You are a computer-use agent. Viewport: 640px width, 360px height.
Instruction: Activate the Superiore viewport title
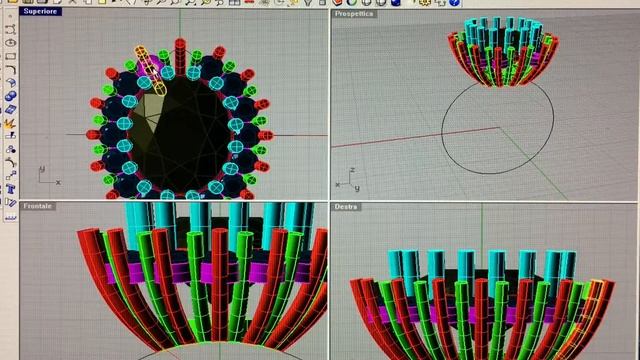point(40,11)
